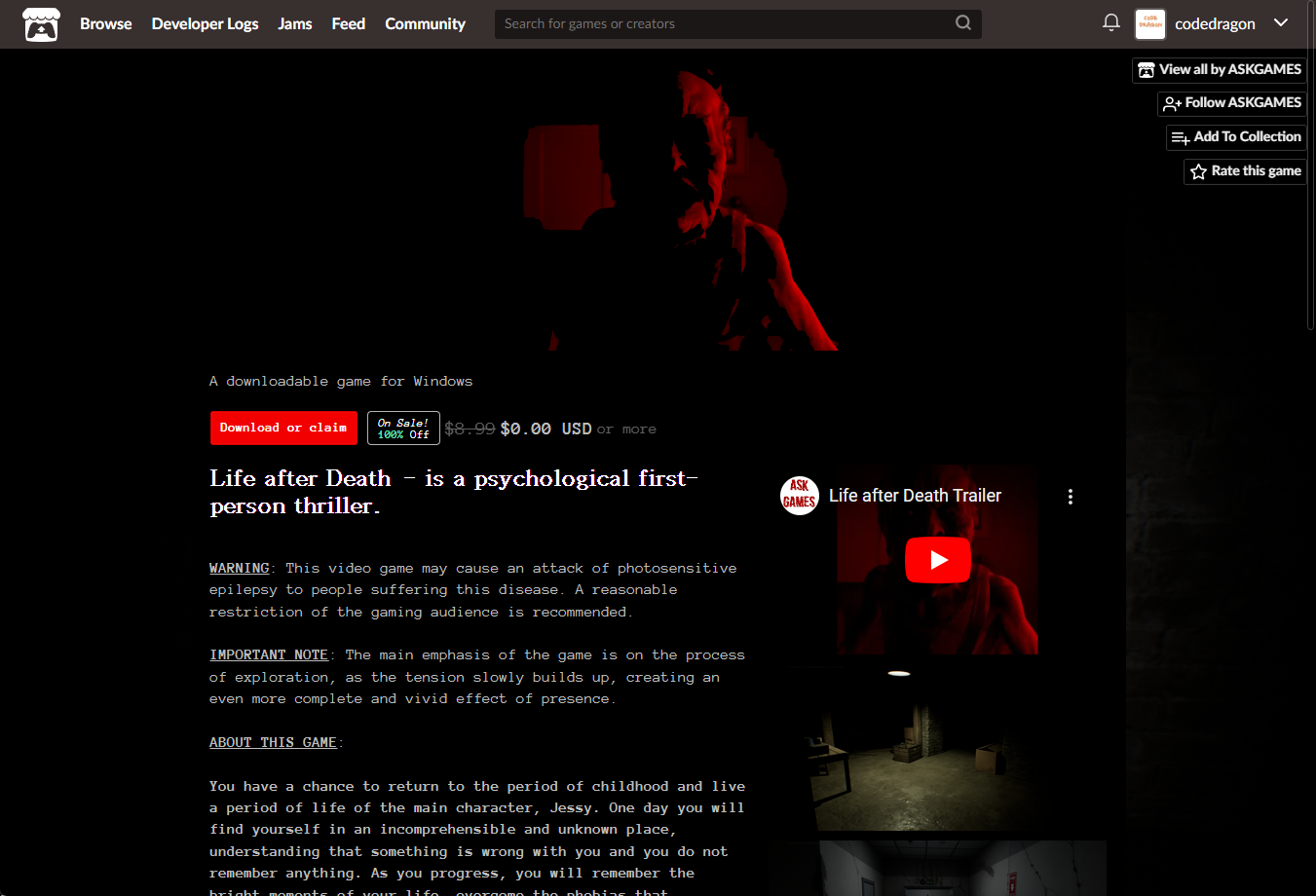
Task: Play the Life after Death trailer
Action: pyautogui.click(x=938, y=560)
